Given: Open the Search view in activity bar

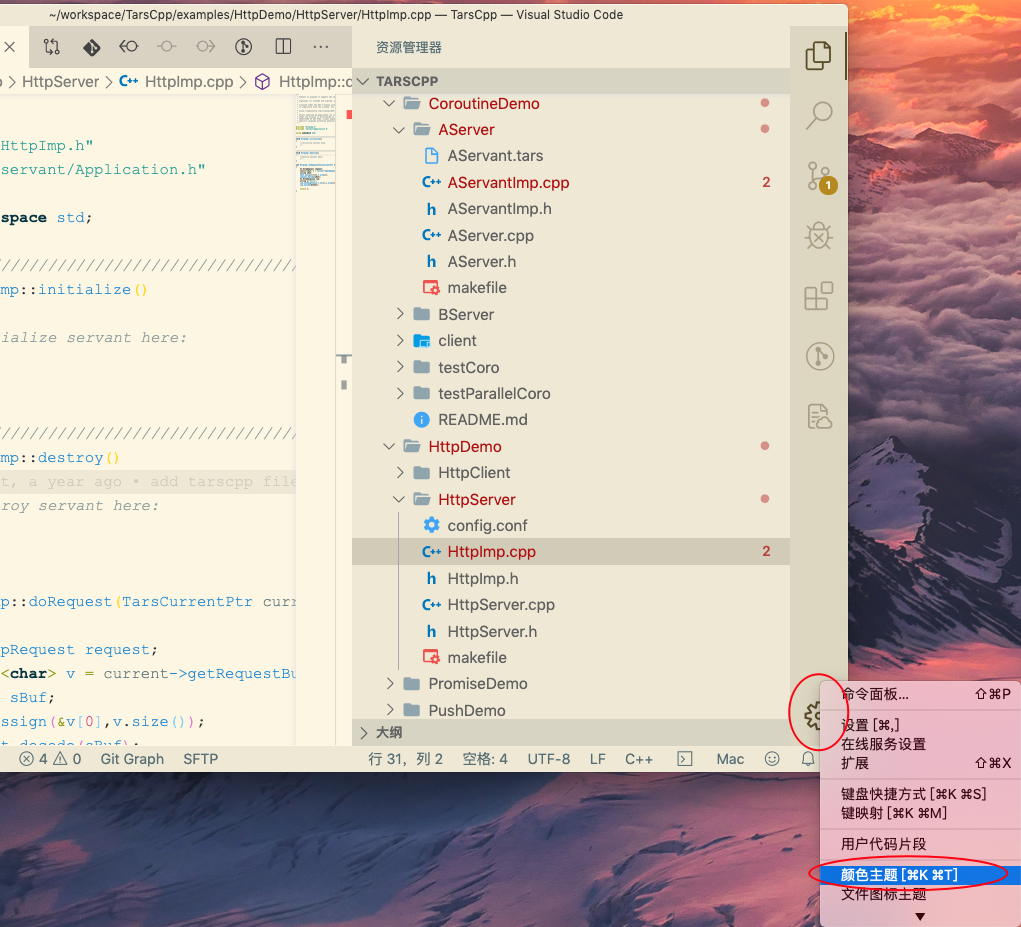Looking at the screenshot, I should [818, 116].
